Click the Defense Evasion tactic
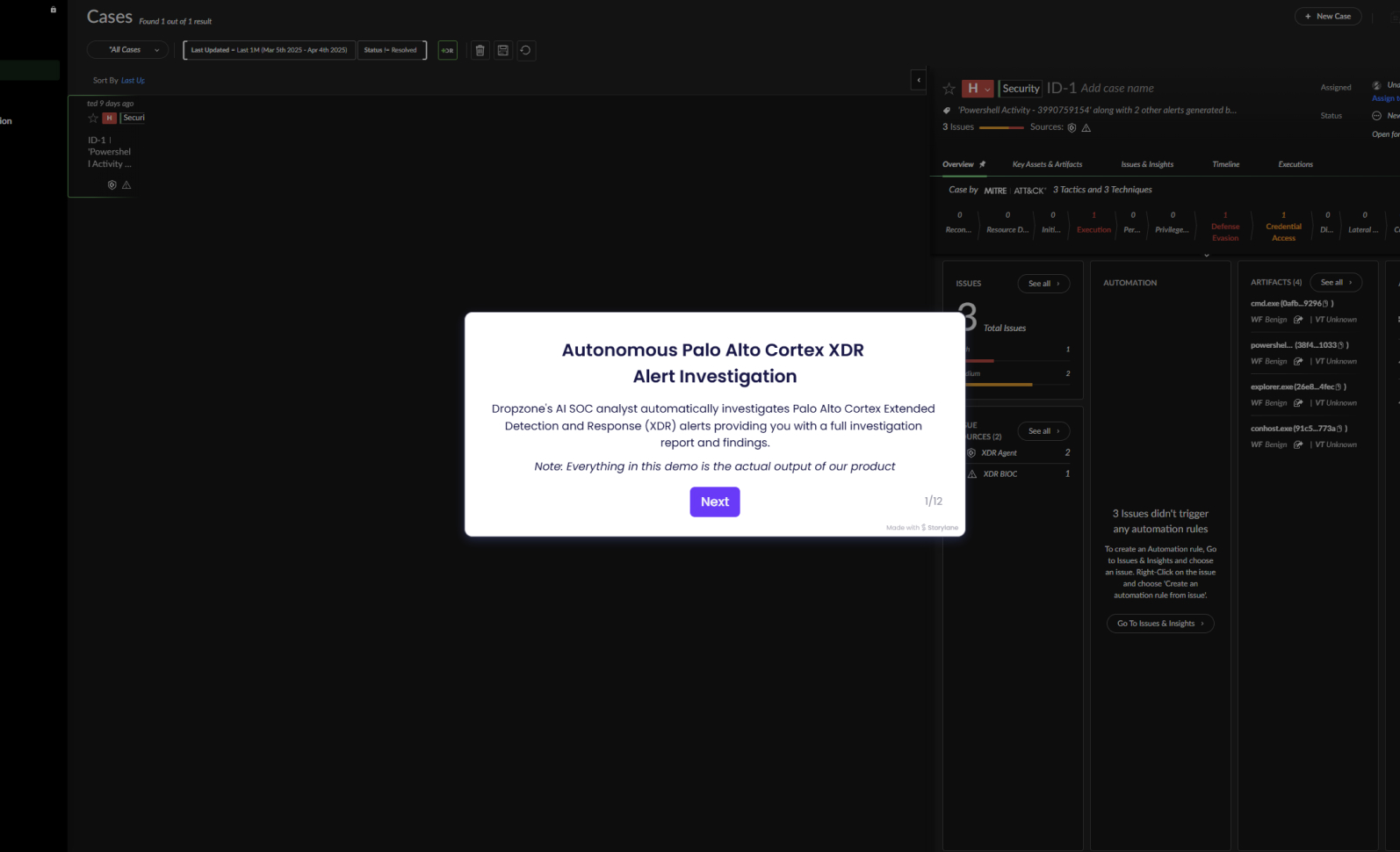Screen dimensions: 1400x852 (1225, 226)
